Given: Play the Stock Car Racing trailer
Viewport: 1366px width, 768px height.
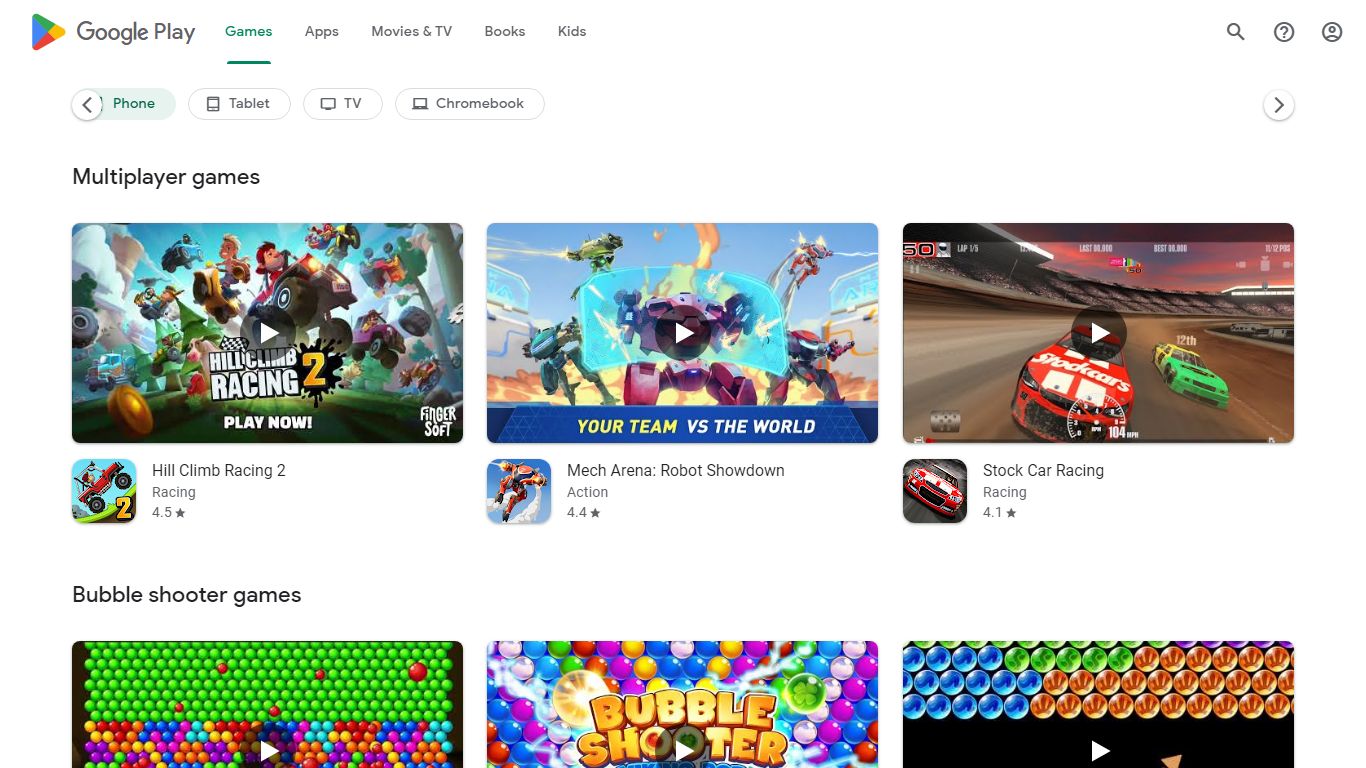Looking at the screenshot, I should [x=1099, y=333].
